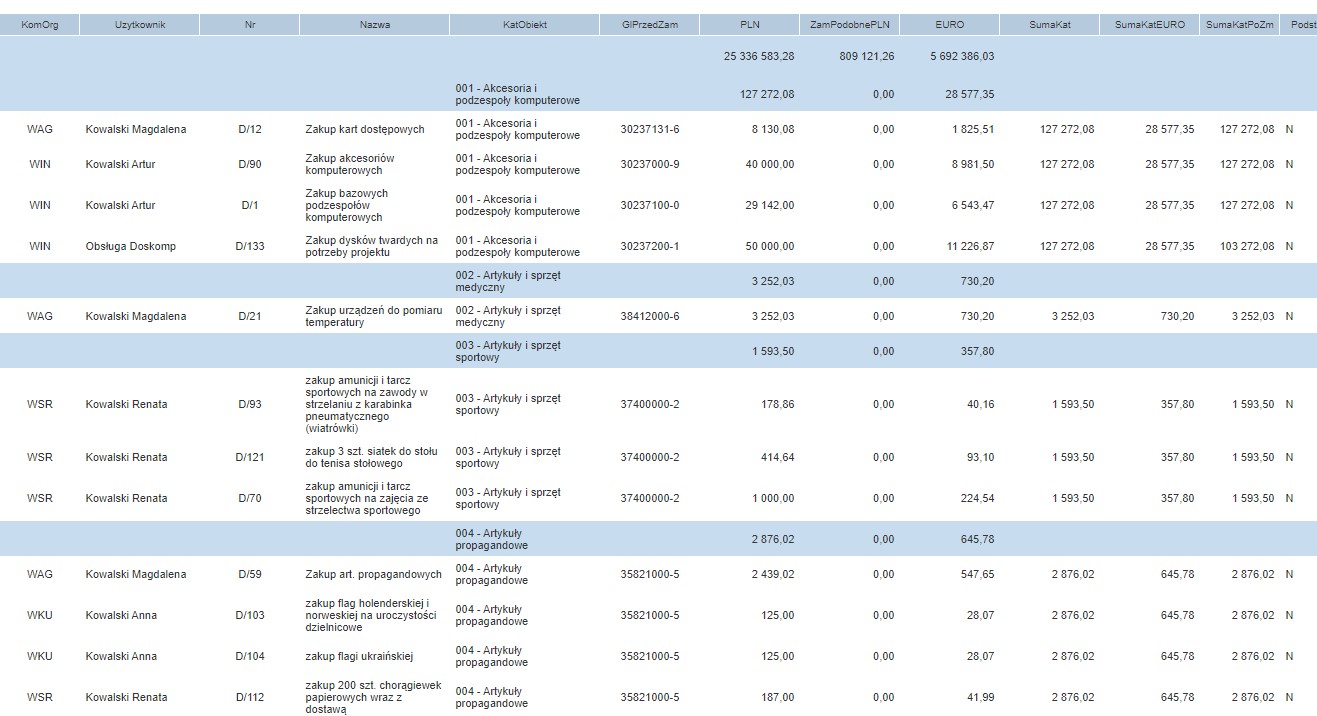Click the SumaKat column header
The width and height of the screenshot is (1317, 716).
click(x=1050, y=24)
